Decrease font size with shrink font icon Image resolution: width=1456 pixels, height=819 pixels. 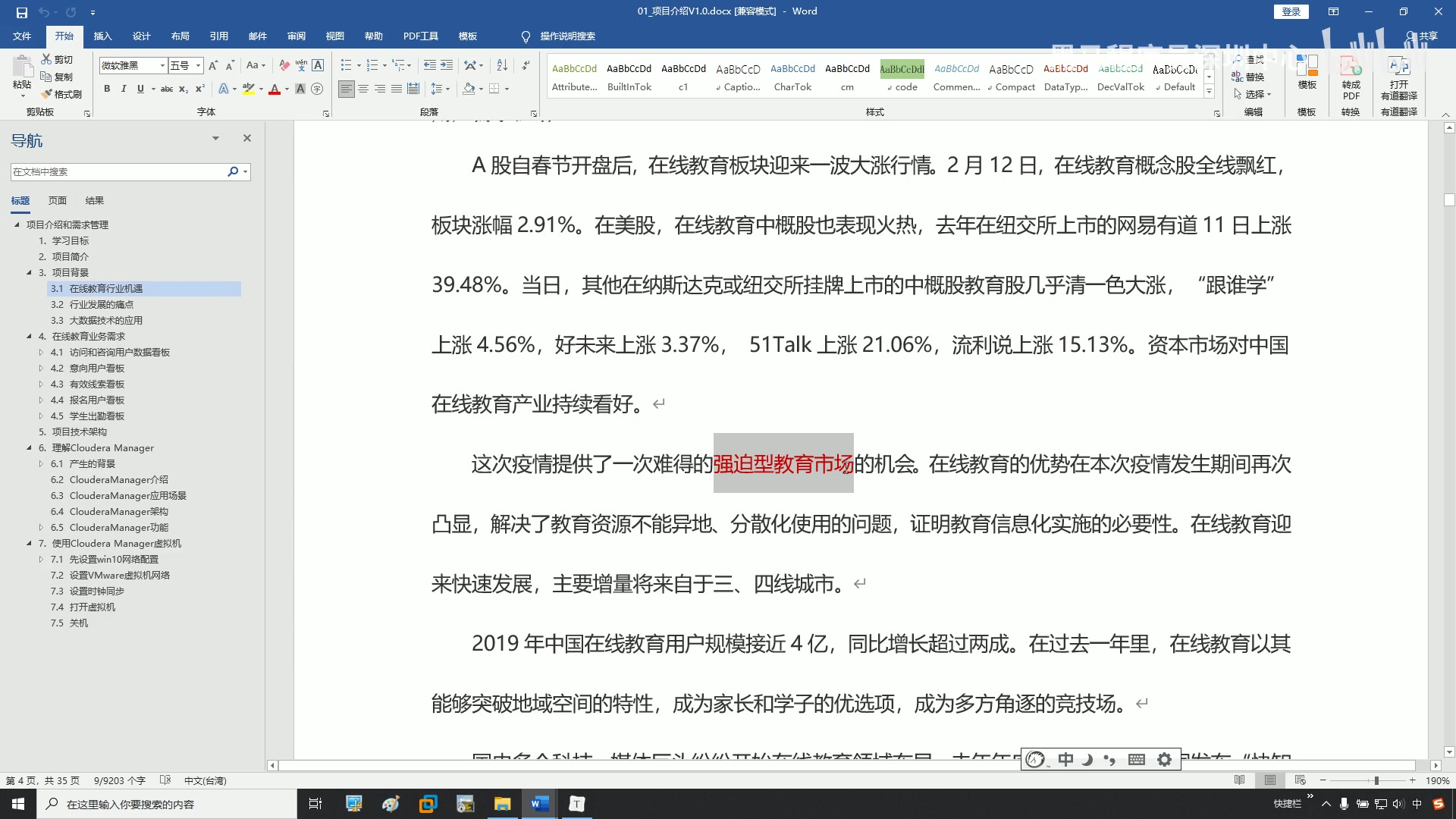click(x=230, y=65)
